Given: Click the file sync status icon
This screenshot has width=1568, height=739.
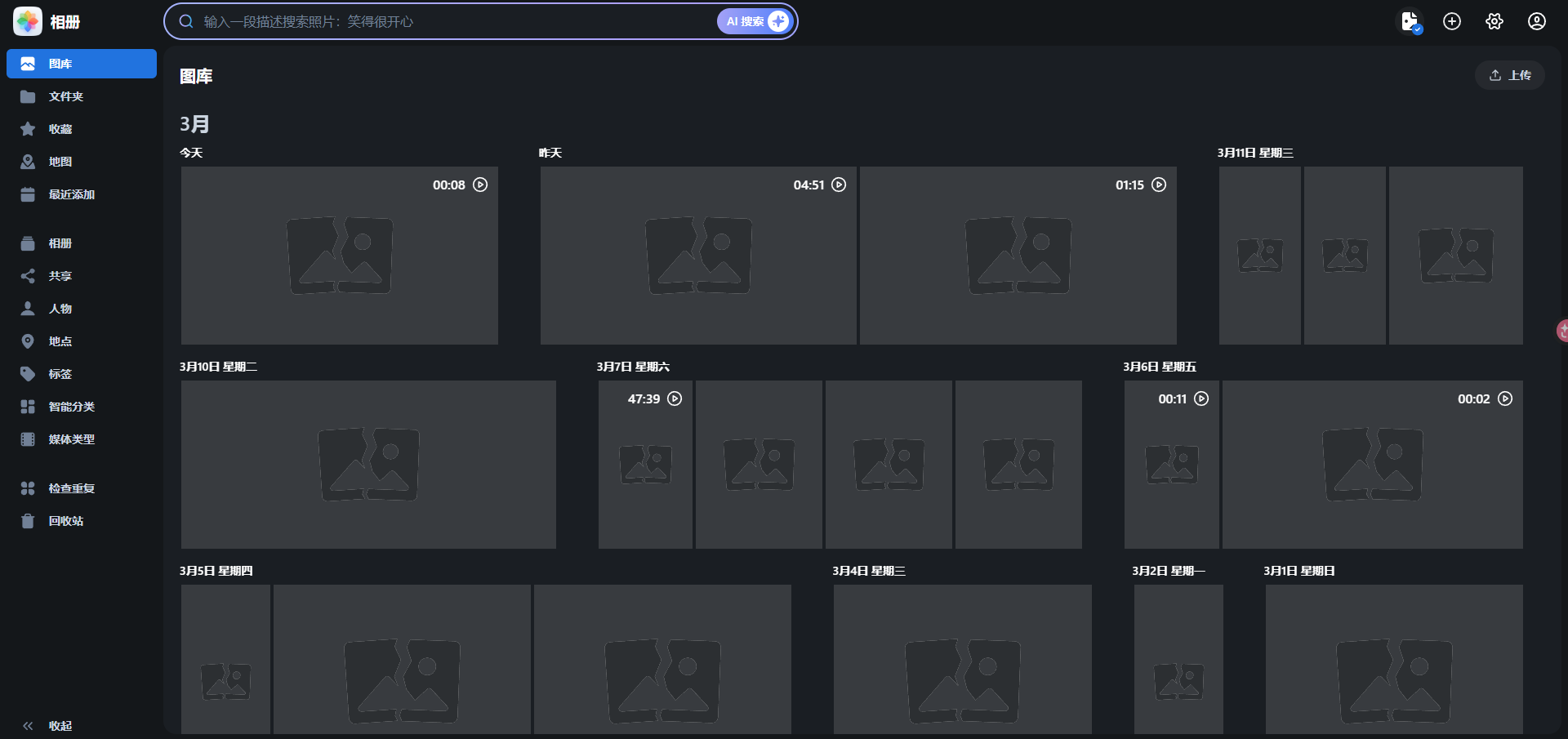Looking at the screenshot, I should click(1410, 21).
